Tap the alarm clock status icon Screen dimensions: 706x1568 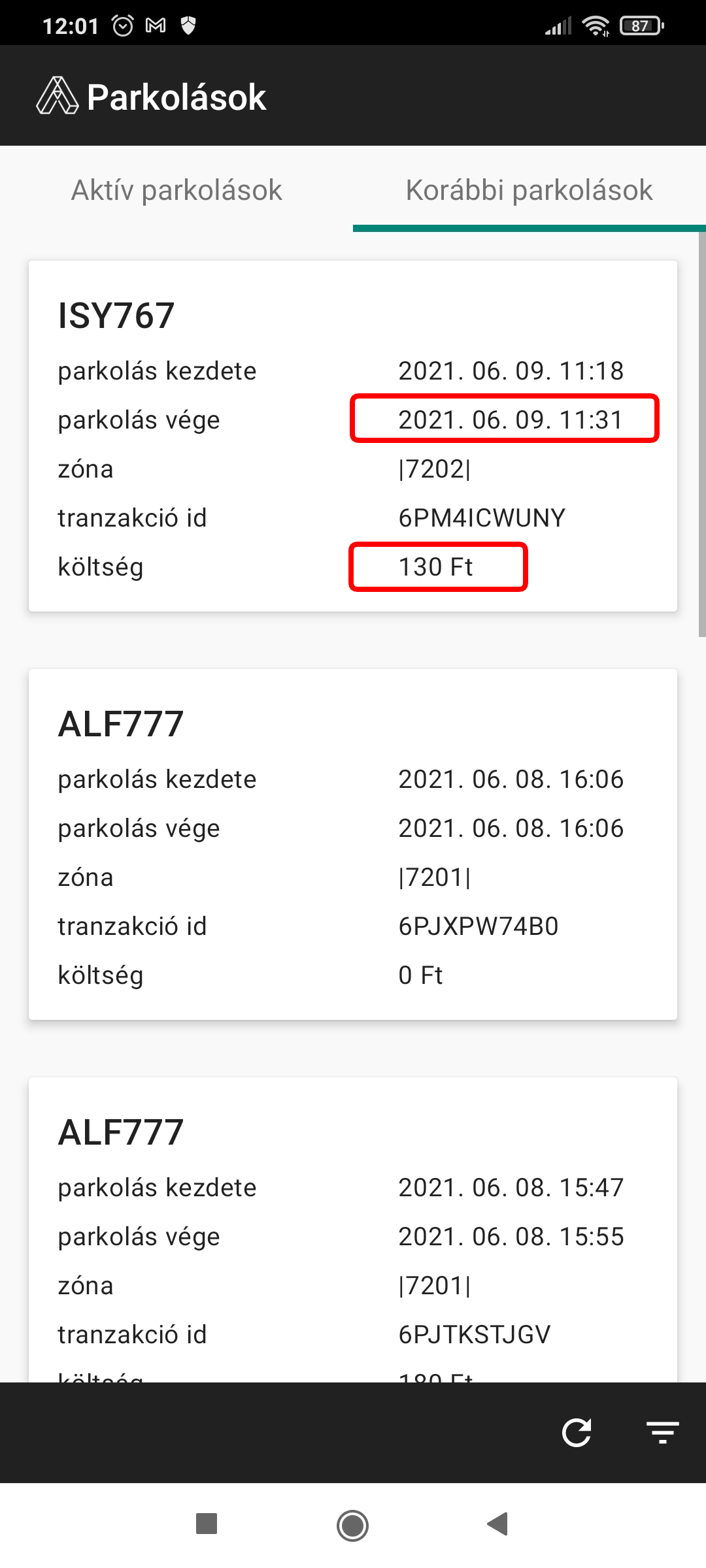(123, 26)
